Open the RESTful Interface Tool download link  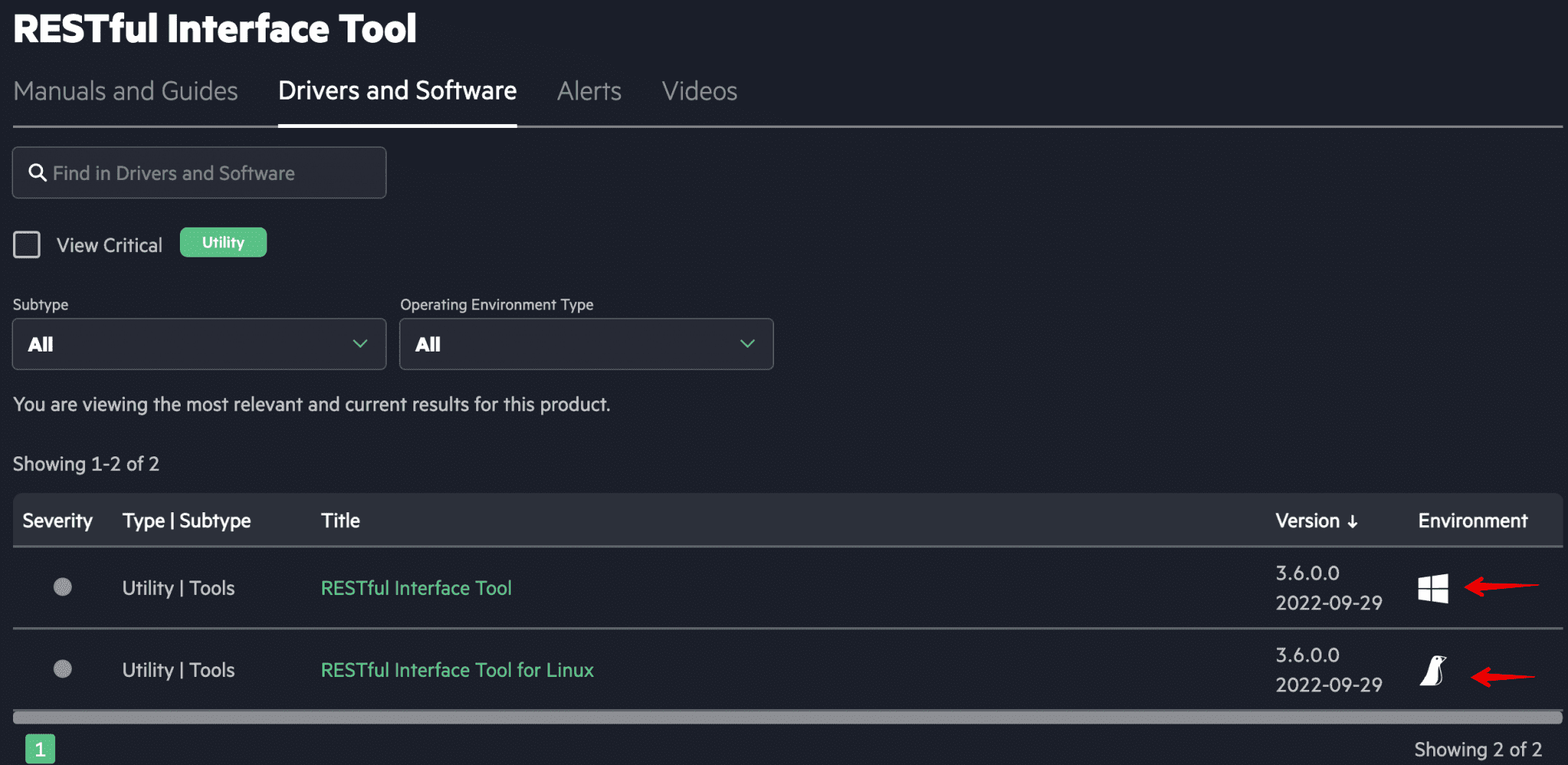click(x=416, y=588)
